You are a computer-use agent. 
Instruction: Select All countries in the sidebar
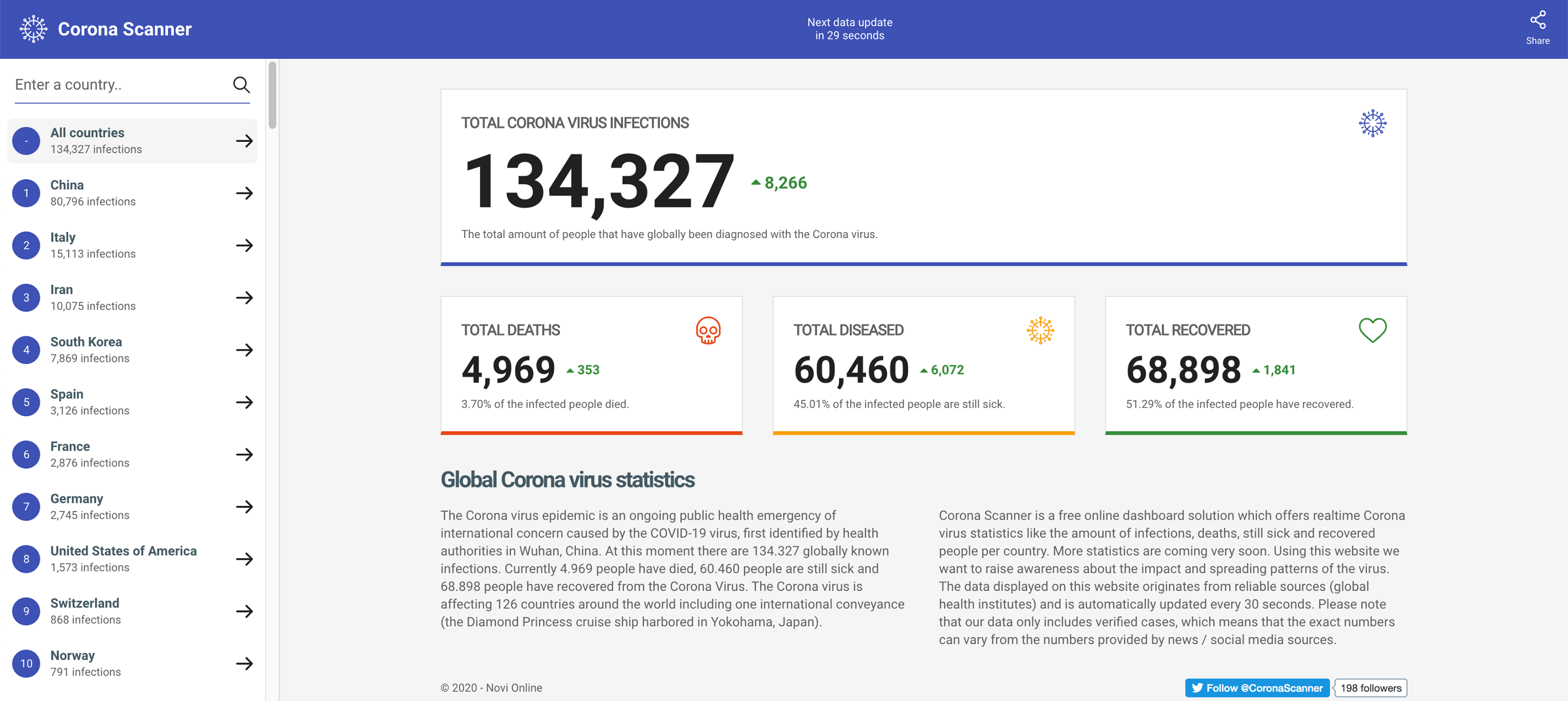[x=132, y=141]
